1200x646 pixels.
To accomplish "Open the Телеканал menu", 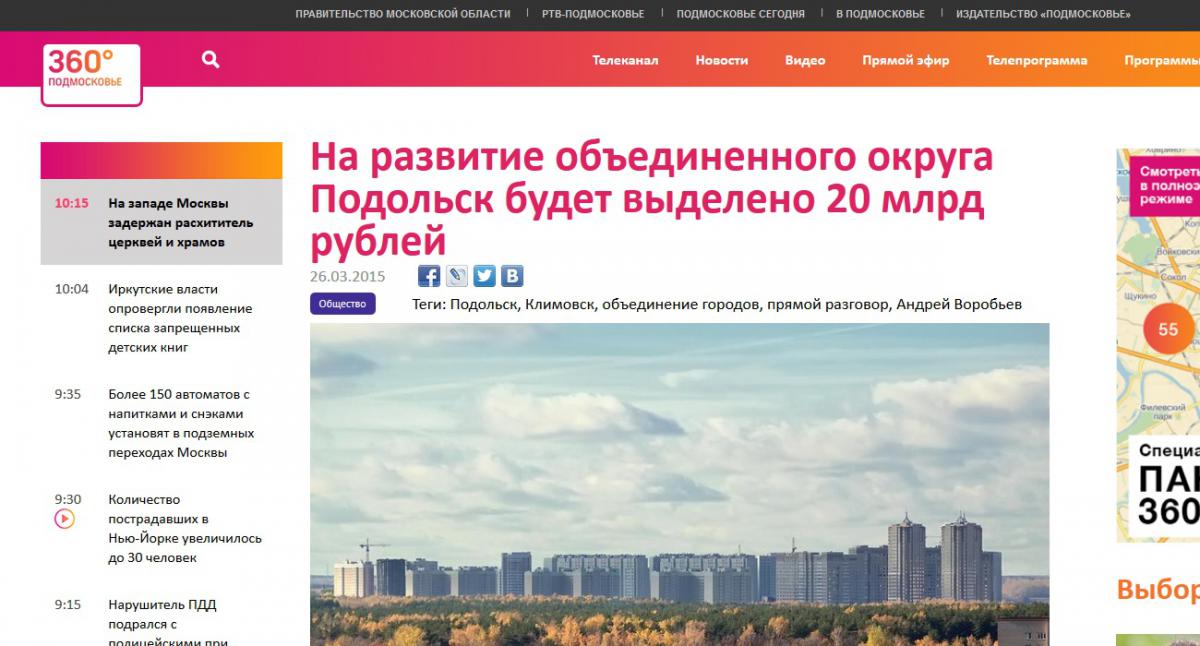I will [x=625, y=60].
